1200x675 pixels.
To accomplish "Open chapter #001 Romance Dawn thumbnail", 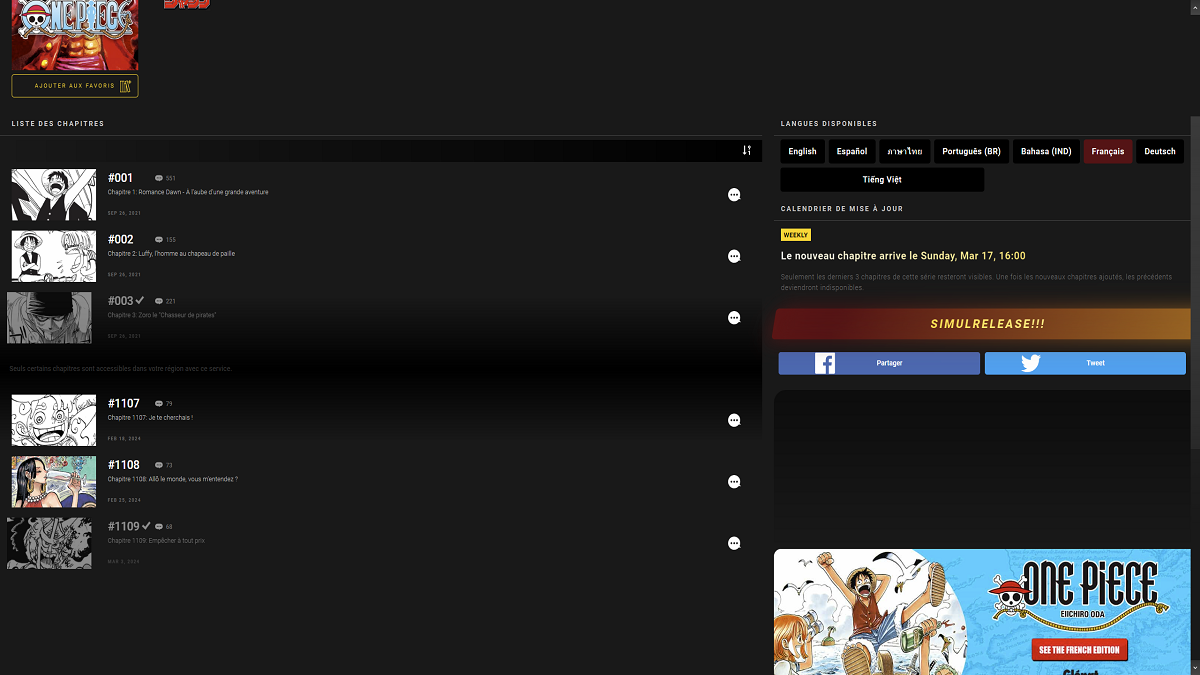I will click(x=54, y=195).
